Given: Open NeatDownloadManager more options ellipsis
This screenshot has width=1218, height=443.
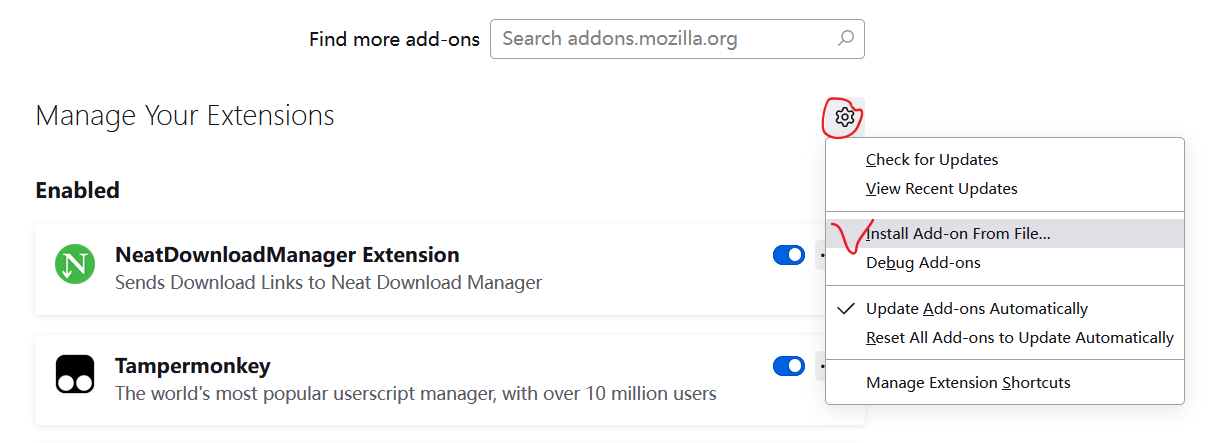Looking at the screenshot, I should (821, 255).
